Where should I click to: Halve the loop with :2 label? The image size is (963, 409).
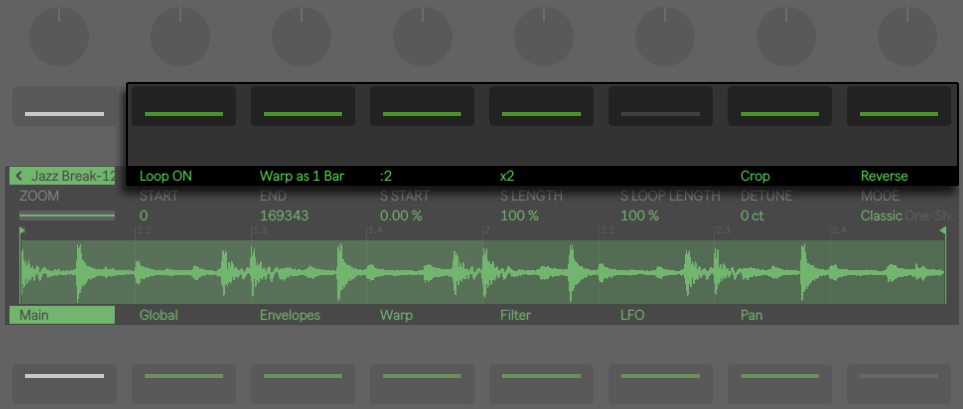[386, 176]
